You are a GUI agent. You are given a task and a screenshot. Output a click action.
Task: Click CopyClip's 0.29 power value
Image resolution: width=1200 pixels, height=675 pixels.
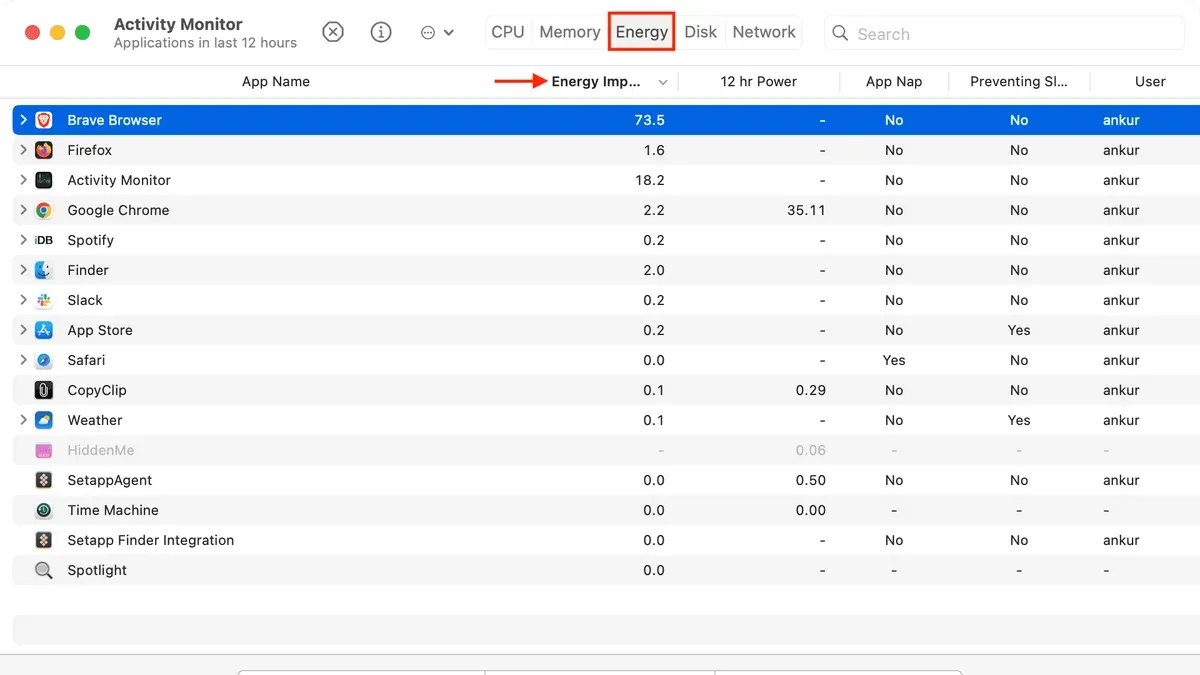pos(811,390)
